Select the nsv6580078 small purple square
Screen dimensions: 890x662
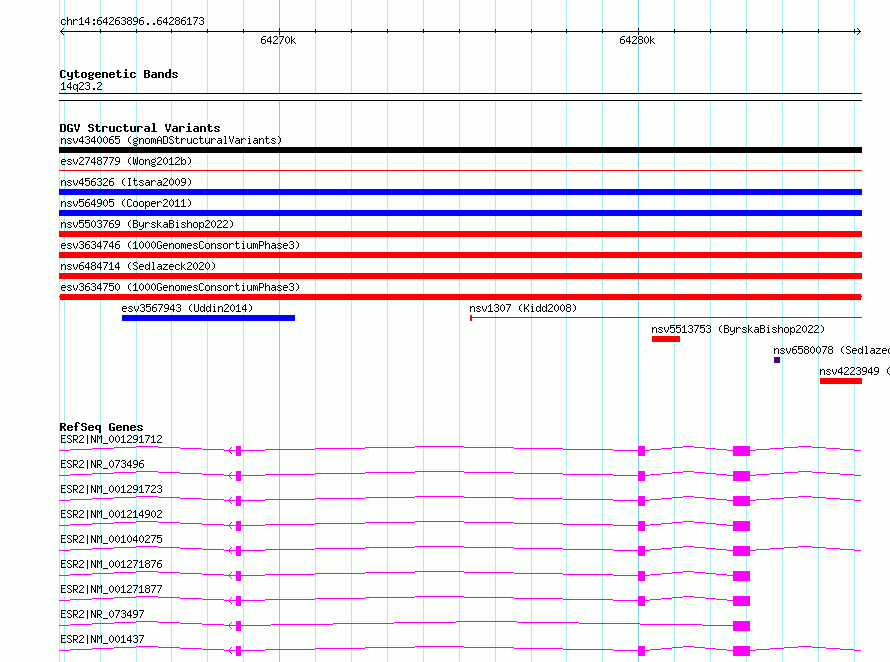coord(777,360)
